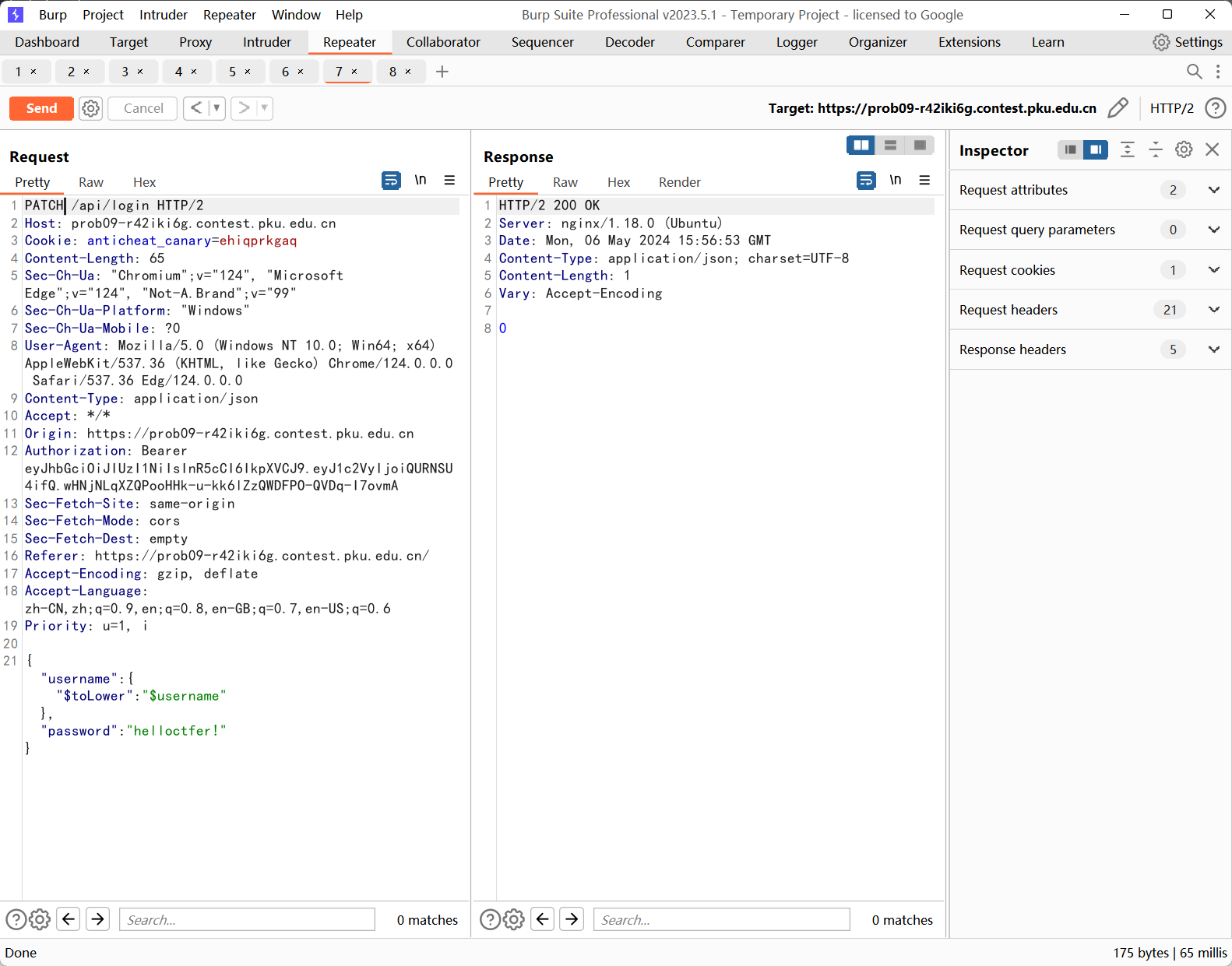Open the Proxy tab
1232x966 pixels.
pyautogui.click(x=195, y=42)
